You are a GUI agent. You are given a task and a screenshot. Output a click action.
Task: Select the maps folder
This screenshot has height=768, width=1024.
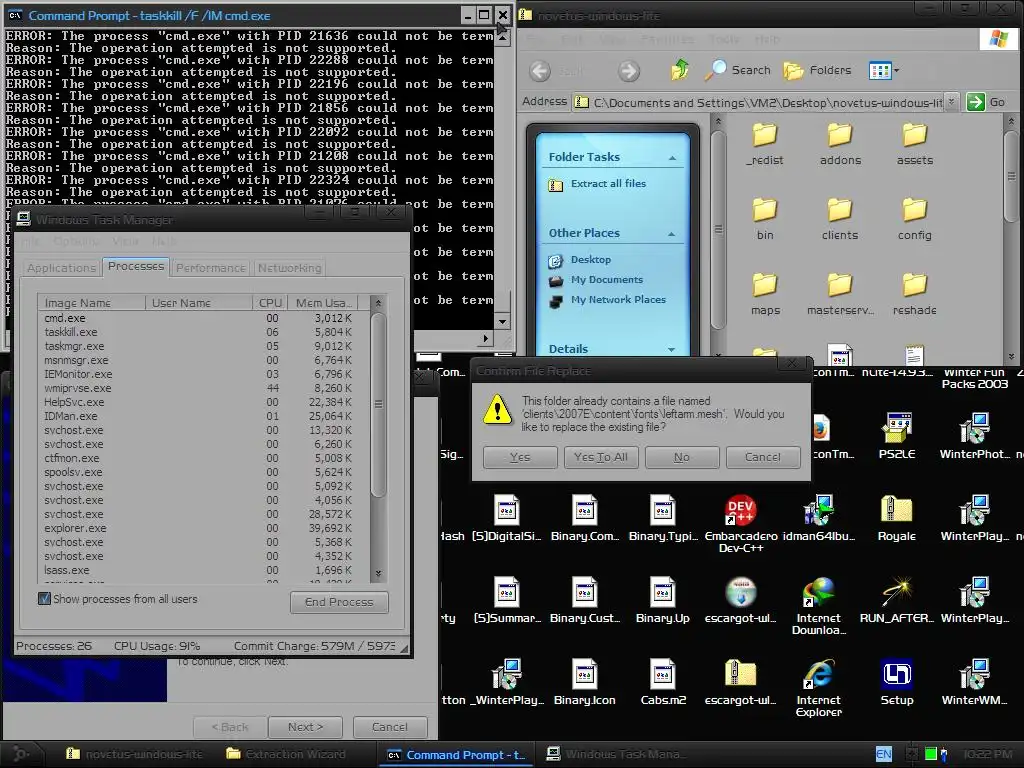[765, 295]
